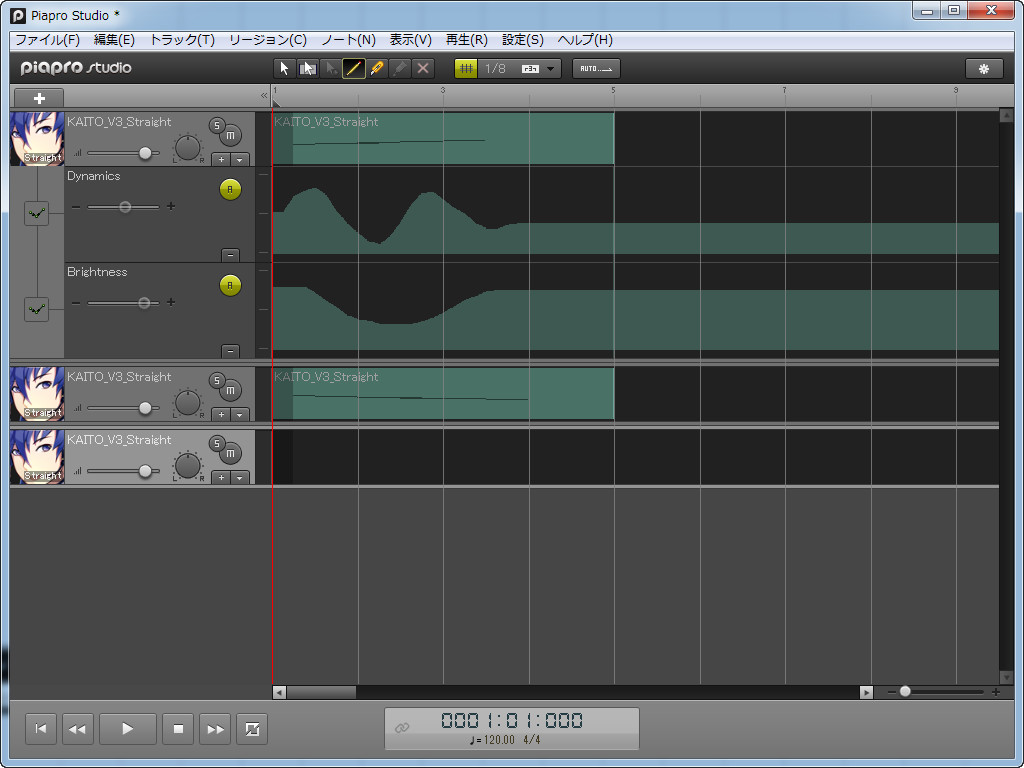Solo the top KAITO_V3_Straight track
1024x768 pixels.
pos(217,125)
